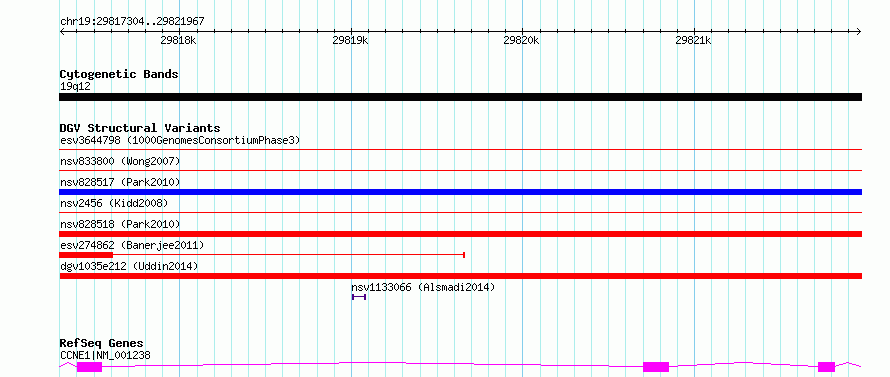
Task: Click the small purple nsv1133066 variant glyph
Action: [x=359, y=297]
